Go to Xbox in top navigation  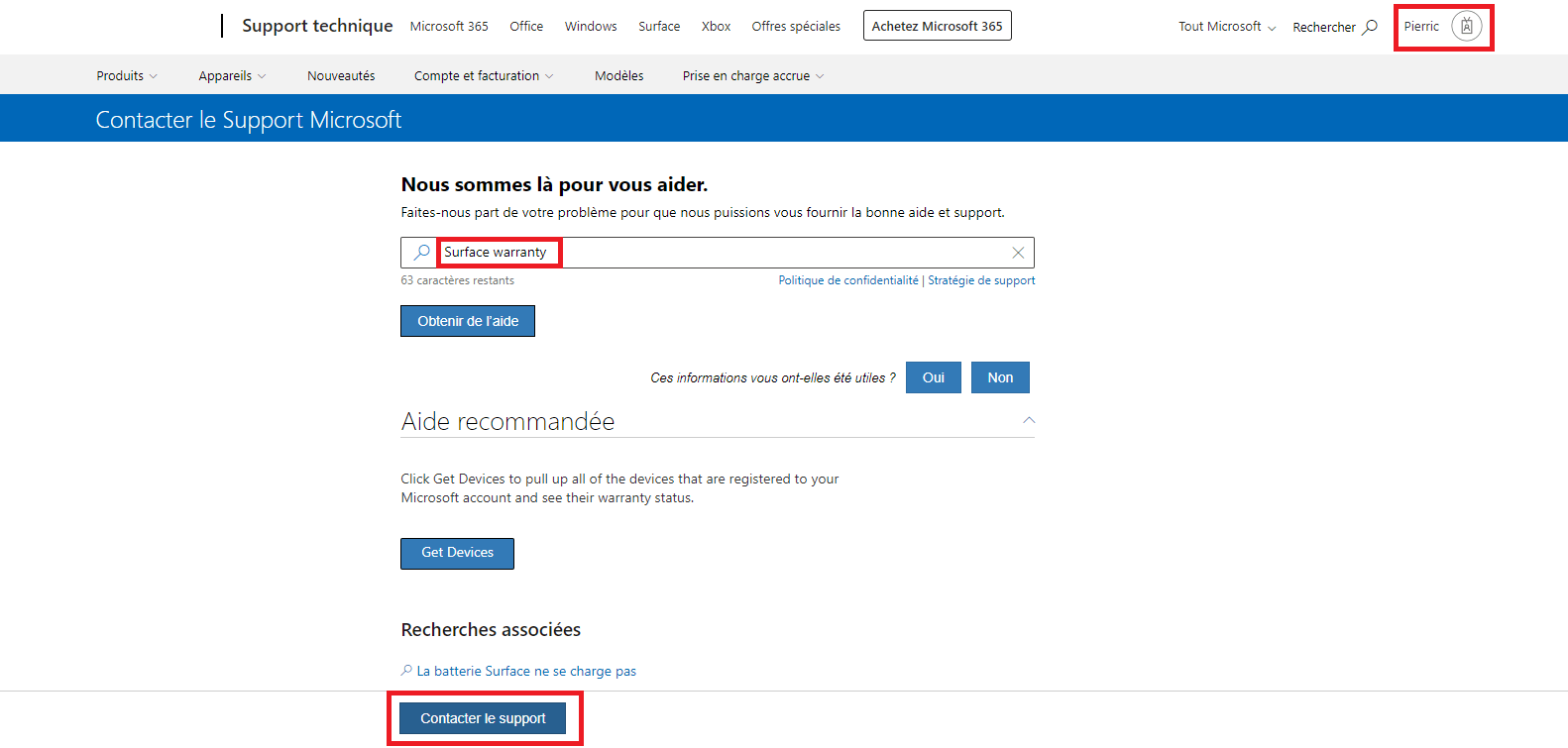point(716,27)
